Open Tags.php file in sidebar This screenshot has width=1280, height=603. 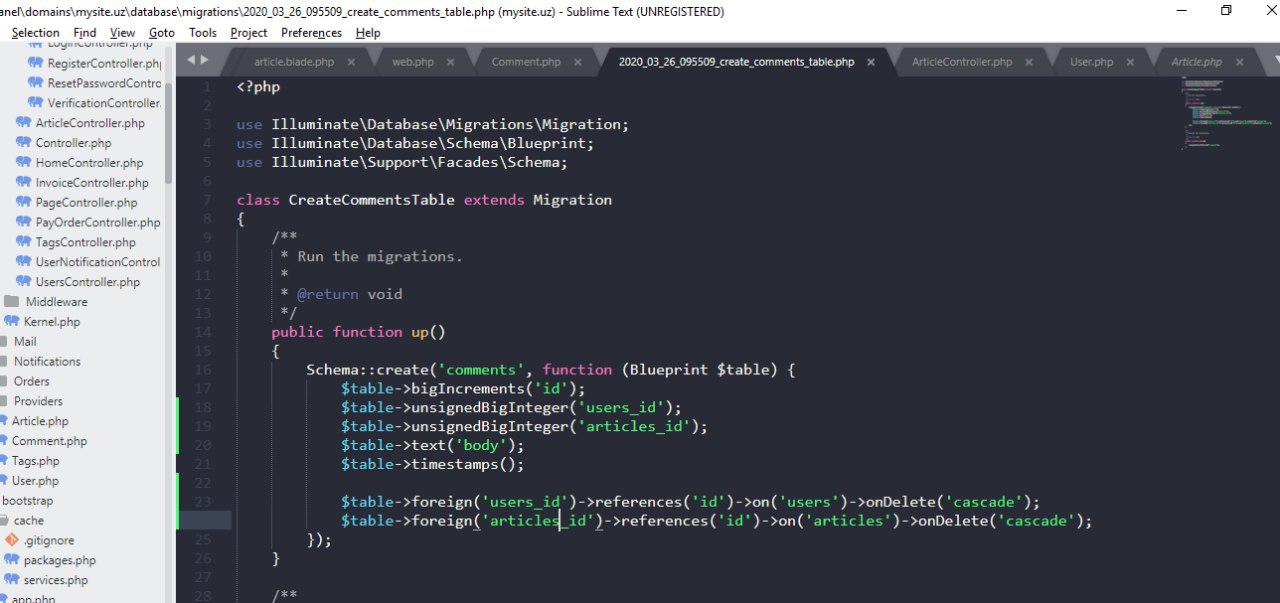(35, 461)
